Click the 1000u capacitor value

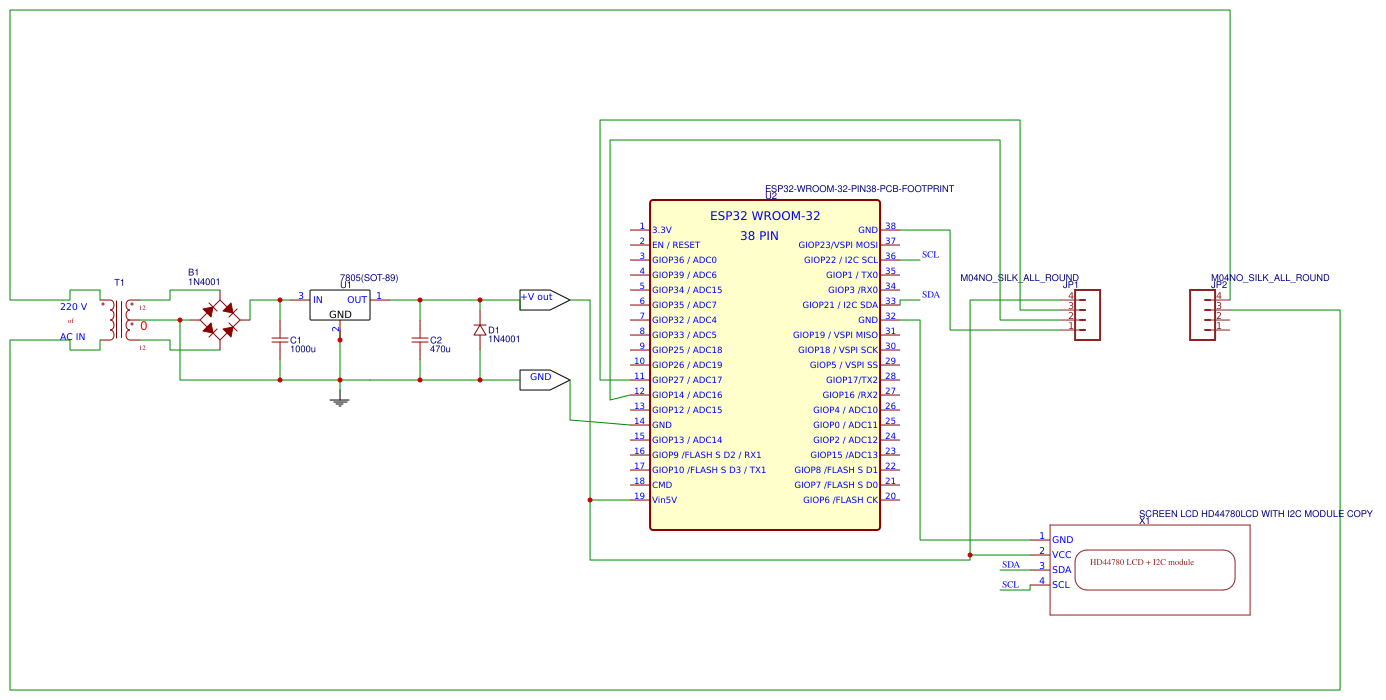point(303,349)
